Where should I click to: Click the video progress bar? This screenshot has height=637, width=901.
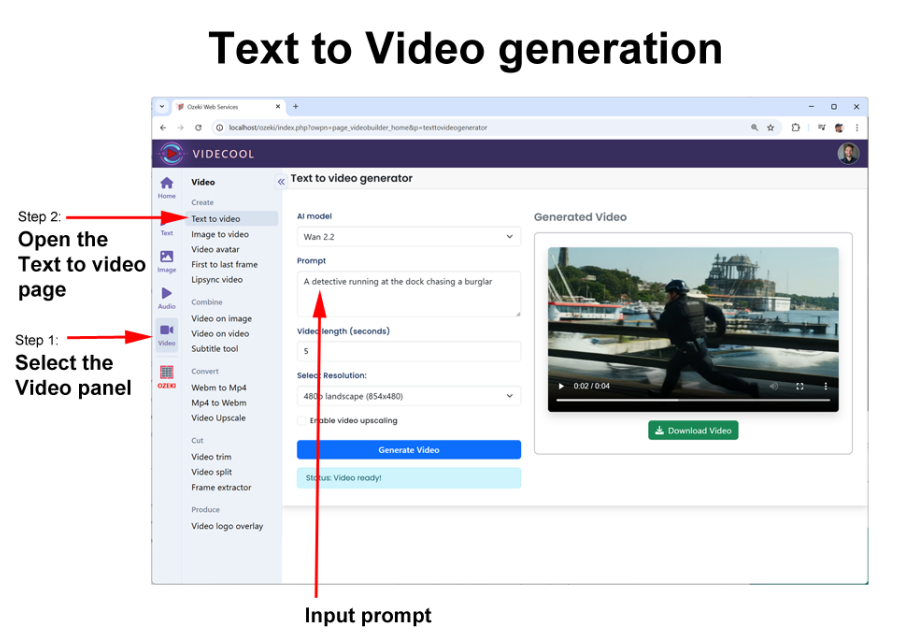(693, 400)
